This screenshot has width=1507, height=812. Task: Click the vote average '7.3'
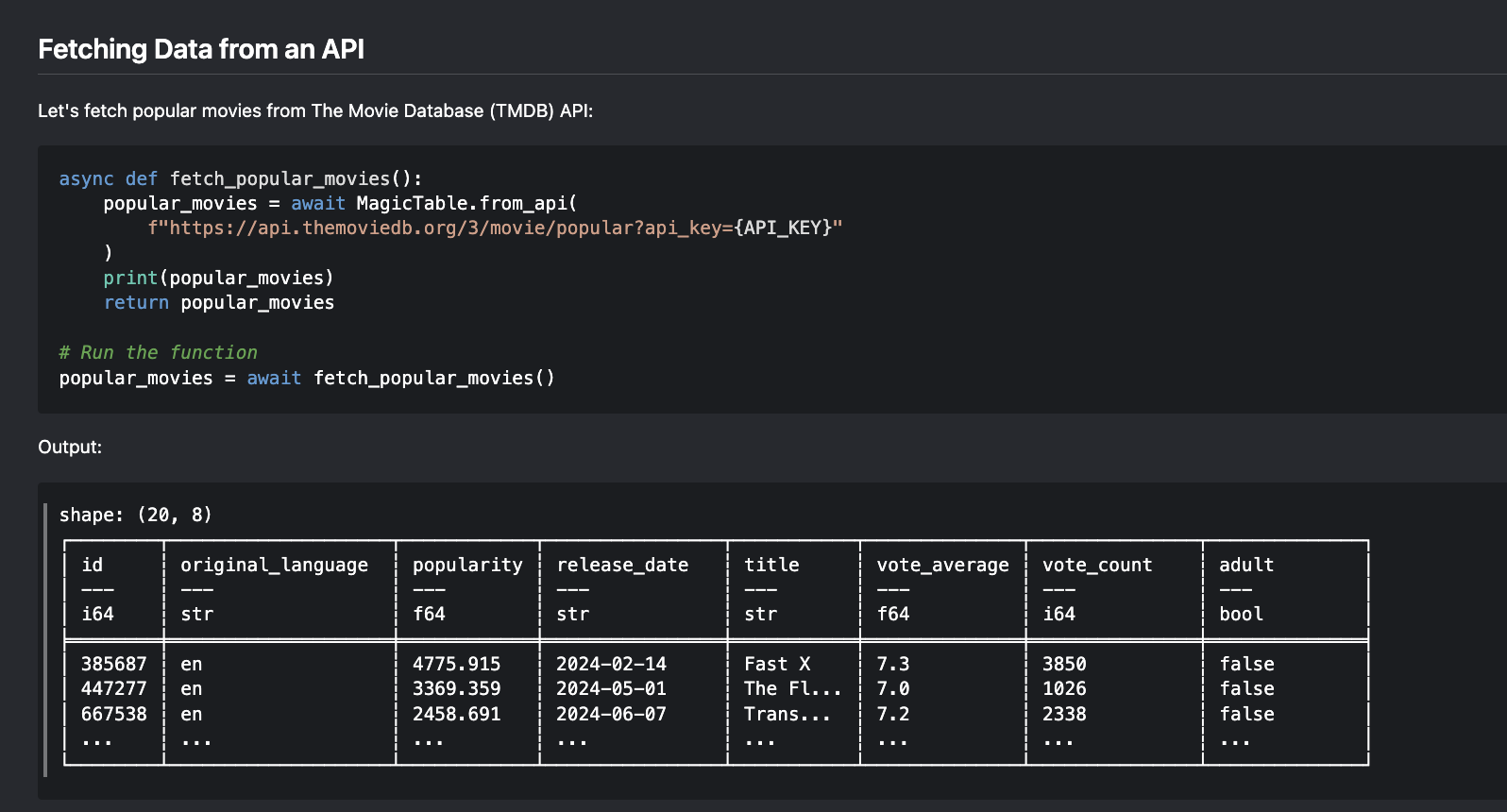click(893, 664)
